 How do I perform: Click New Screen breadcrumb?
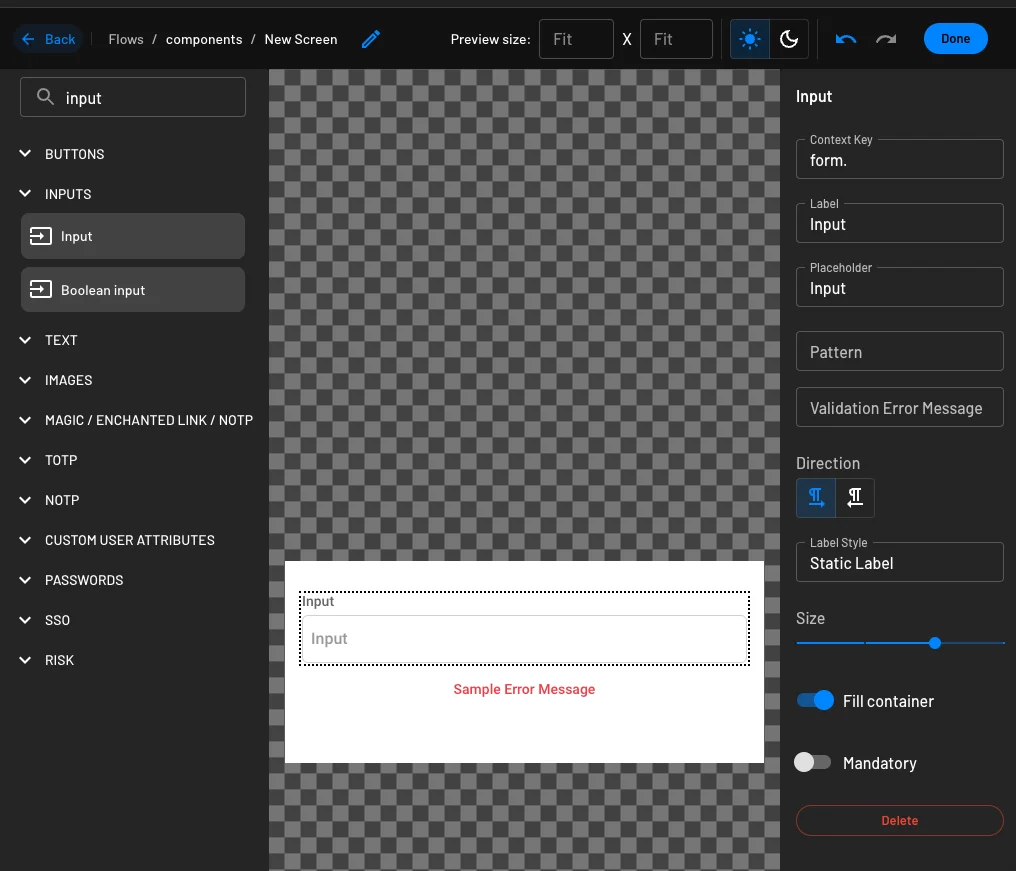[x=301, y=39]
